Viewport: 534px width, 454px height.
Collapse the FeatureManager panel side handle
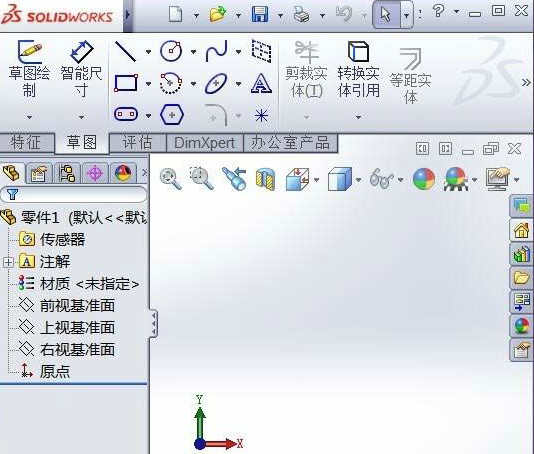click(154, 324)
